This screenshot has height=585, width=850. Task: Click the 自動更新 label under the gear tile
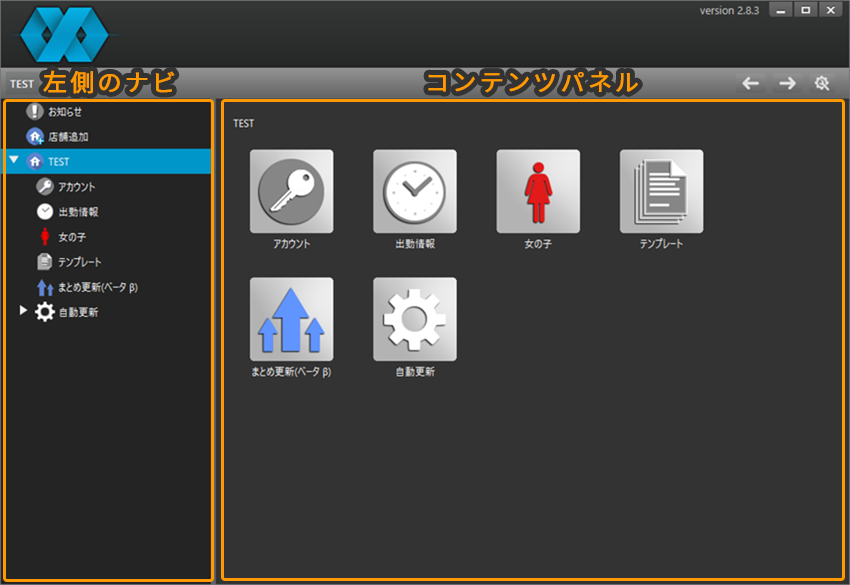pyautogui.click(x=415, y=372)
